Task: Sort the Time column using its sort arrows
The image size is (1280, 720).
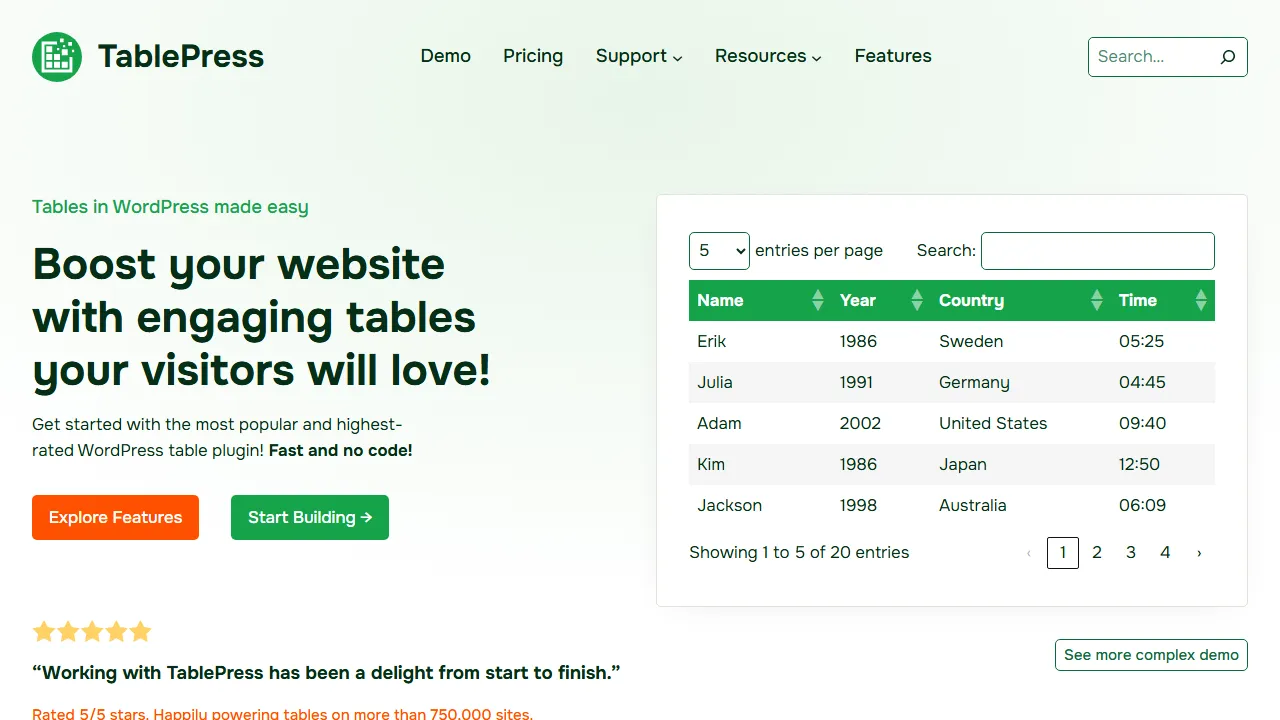Action: click(x=1200, y=300)
